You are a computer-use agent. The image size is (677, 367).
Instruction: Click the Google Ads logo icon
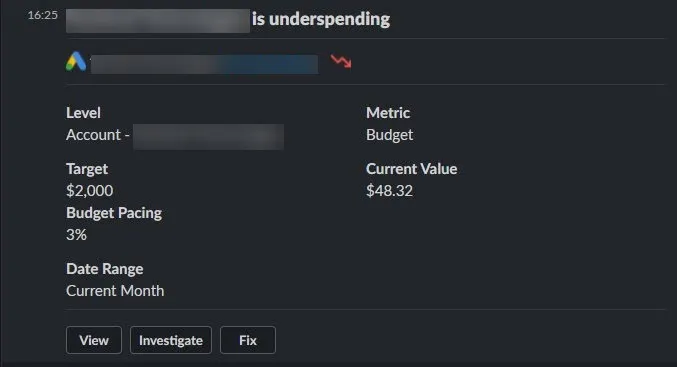click(76, 61)
